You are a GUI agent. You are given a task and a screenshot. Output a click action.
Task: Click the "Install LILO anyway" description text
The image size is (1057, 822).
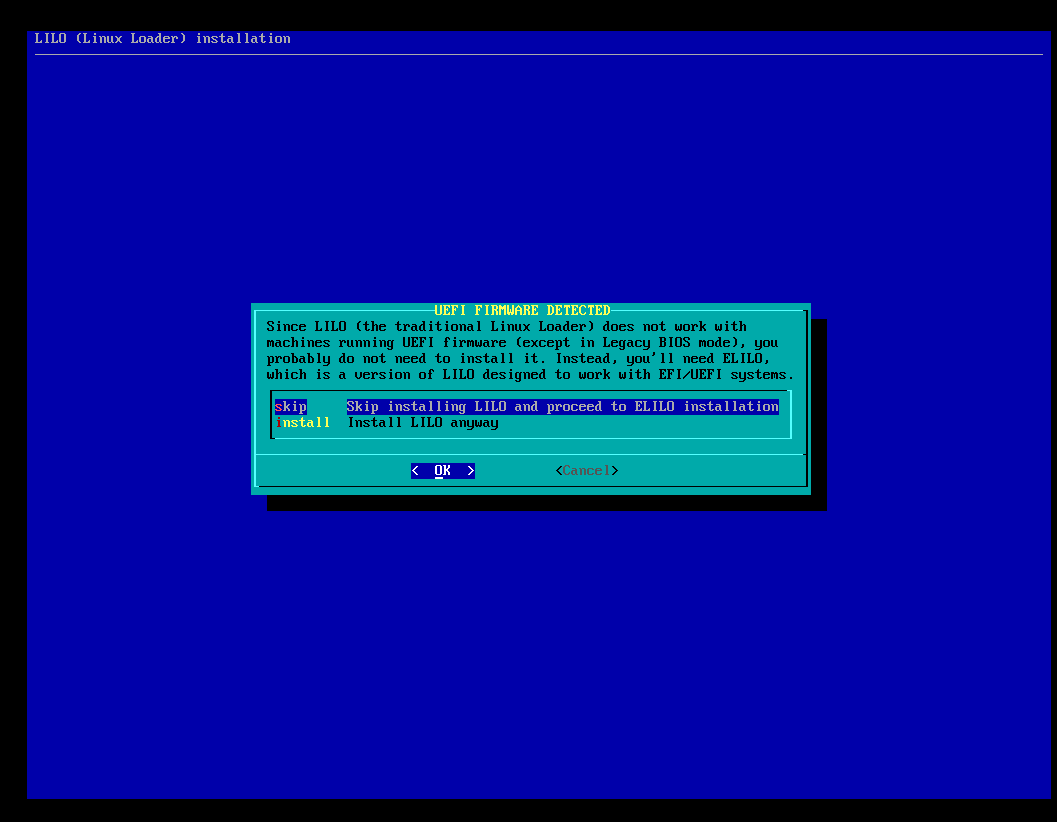tap(422, 423)
